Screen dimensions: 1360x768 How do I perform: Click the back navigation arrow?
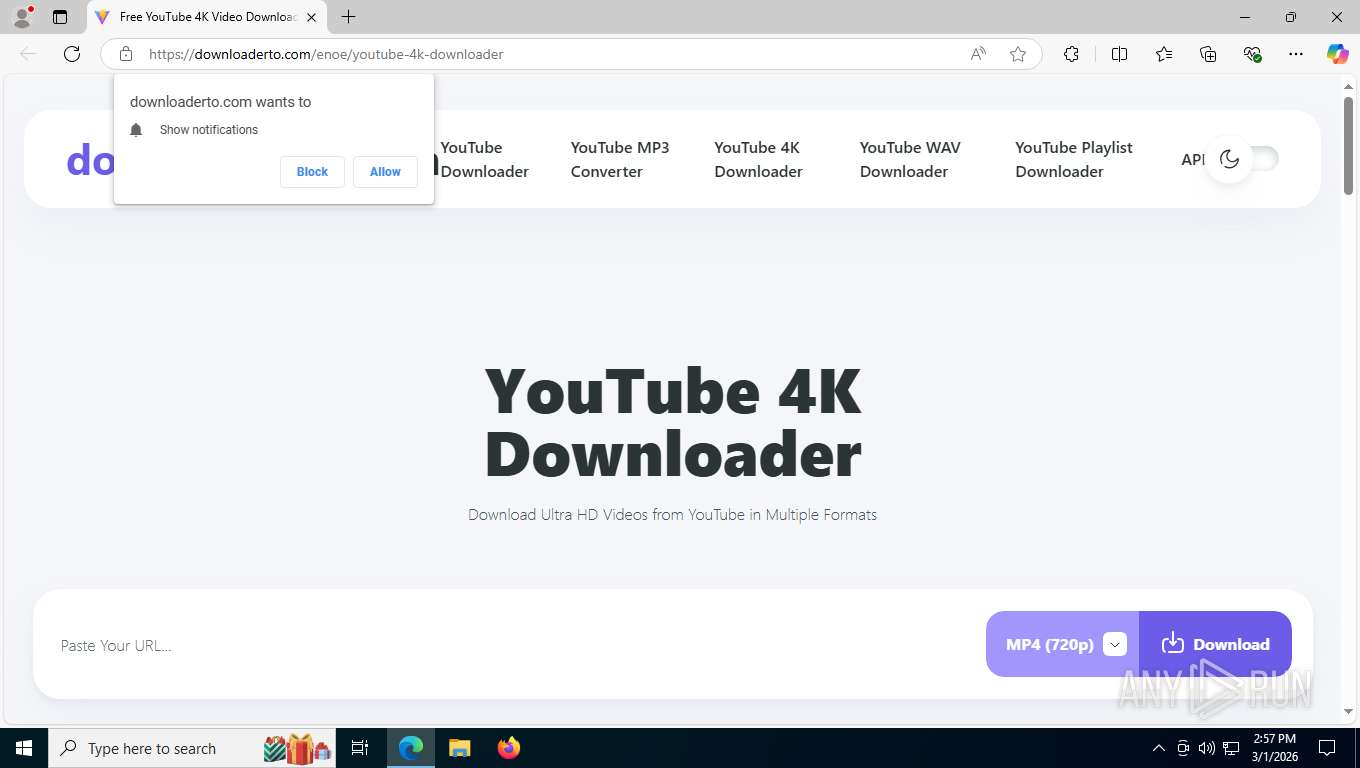(28, 54)
